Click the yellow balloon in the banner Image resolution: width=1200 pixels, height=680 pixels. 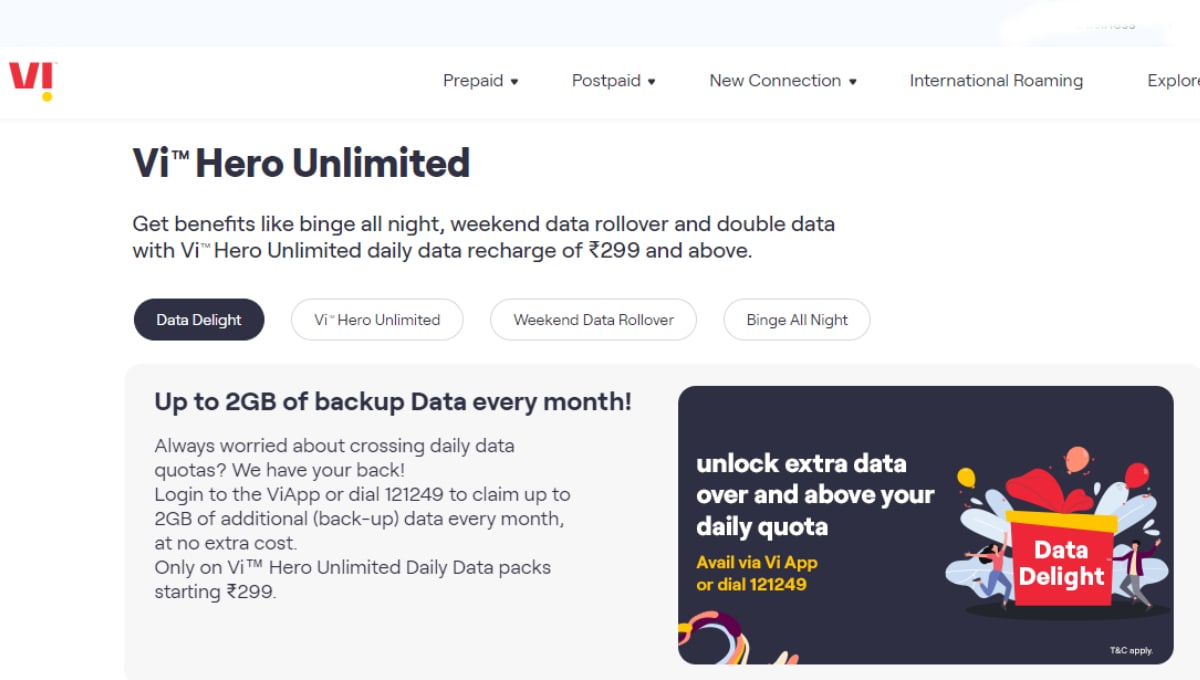click(966, 478)
